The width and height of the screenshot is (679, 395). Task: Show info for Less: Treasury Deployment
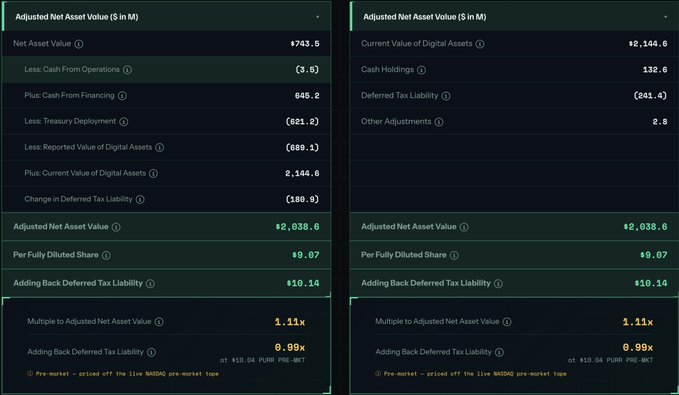pyautogui.click(x=124, y=122)
